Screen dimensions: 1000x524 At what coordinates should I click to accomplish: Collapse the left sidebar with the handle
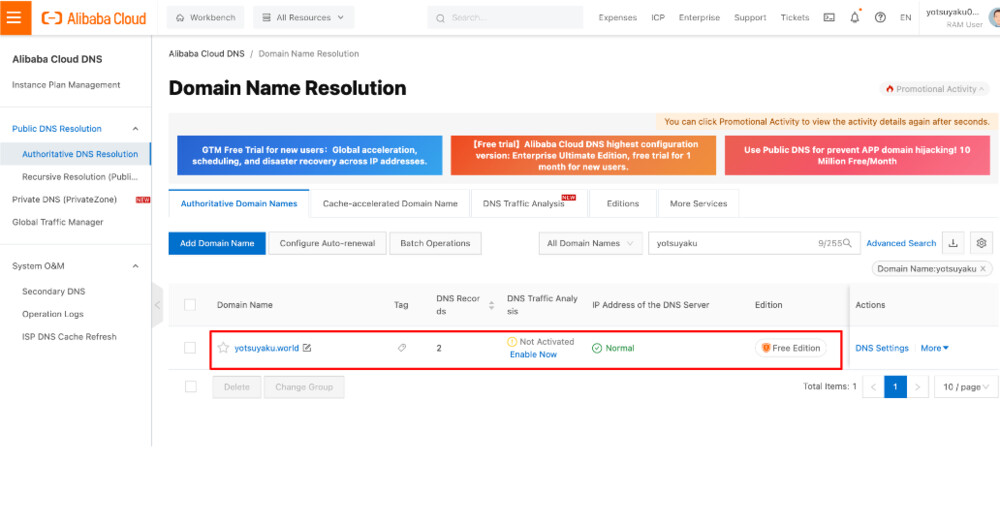click(157, 305)
